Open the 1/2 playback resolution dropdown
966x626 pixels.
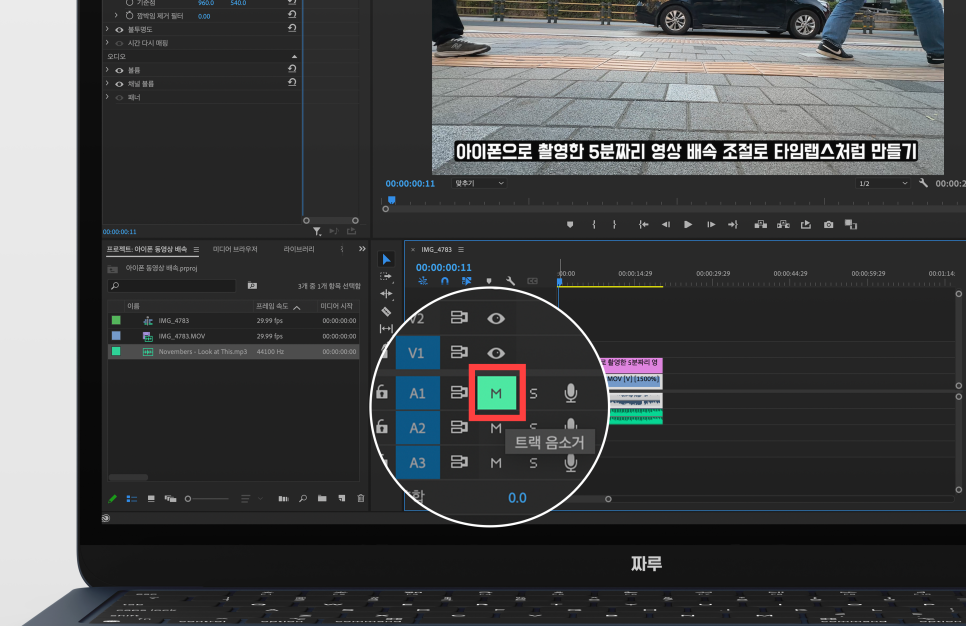pos(883,183)
